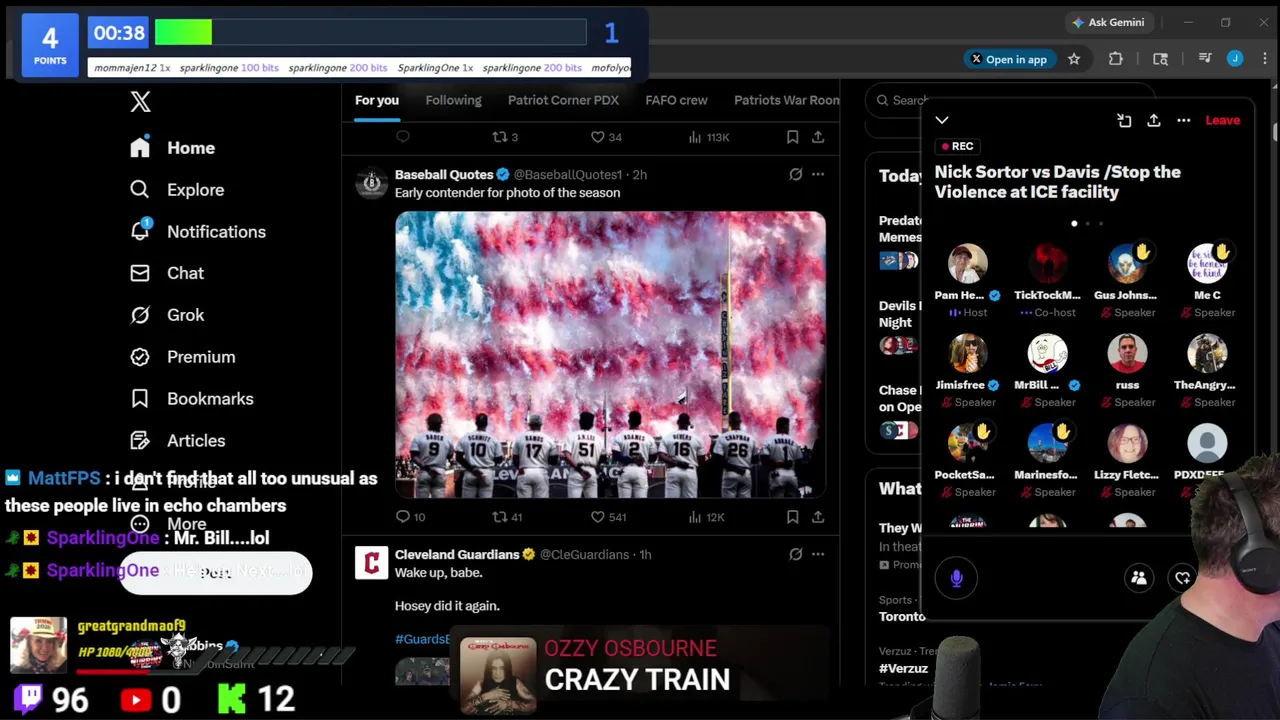Click the Grok icon on the Baseball Quotes post

(x=796, y=174)
